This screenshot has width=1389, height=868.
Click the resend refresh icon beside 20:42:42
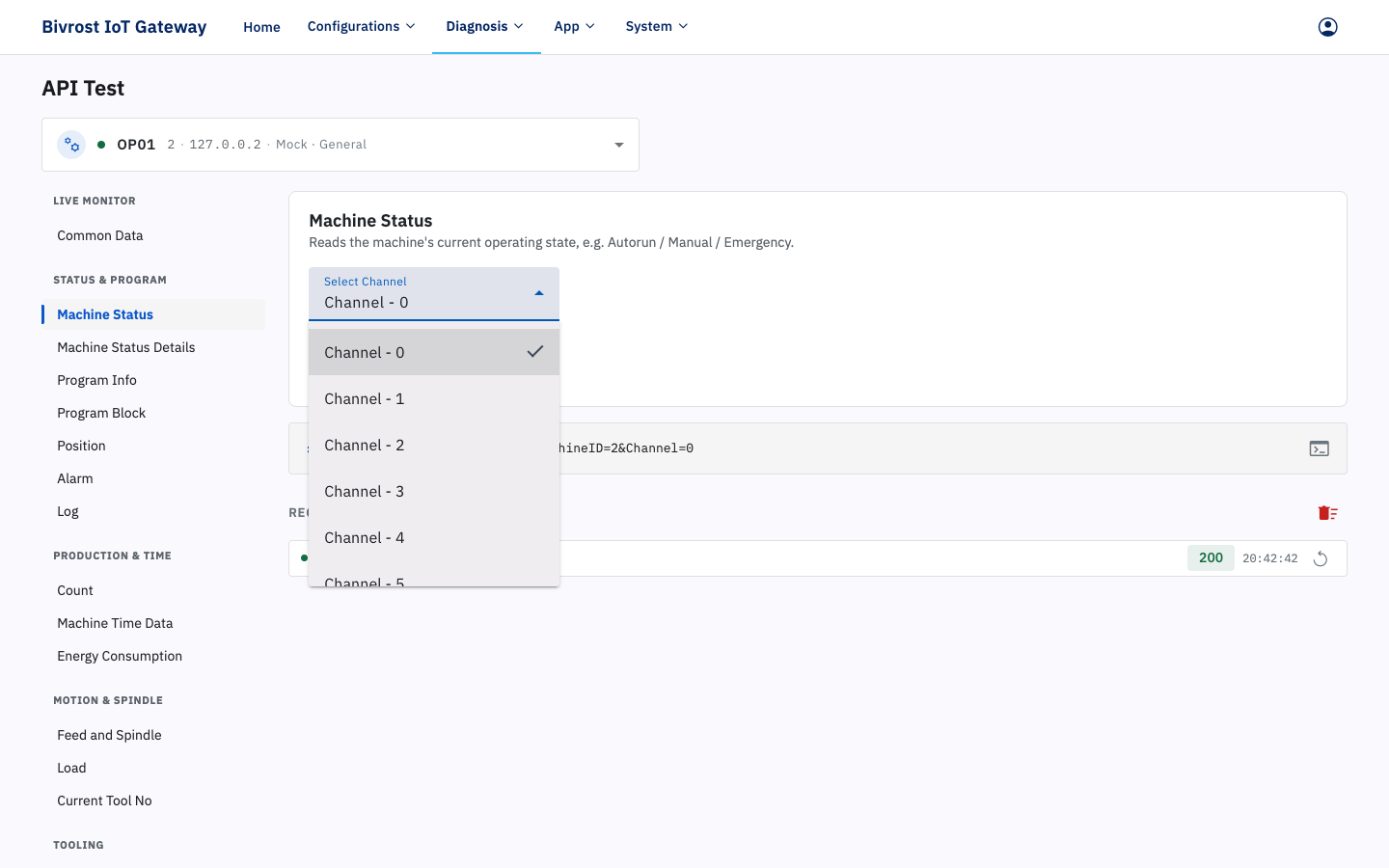1321,558
